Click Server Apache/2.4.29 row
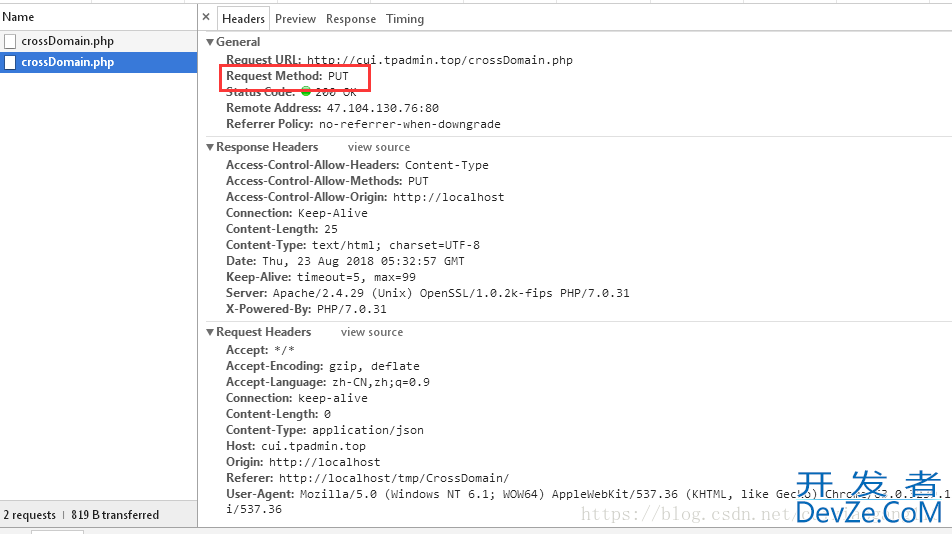Screen dimensions: 952x534 pyautogui.click(x=427, y=293)
